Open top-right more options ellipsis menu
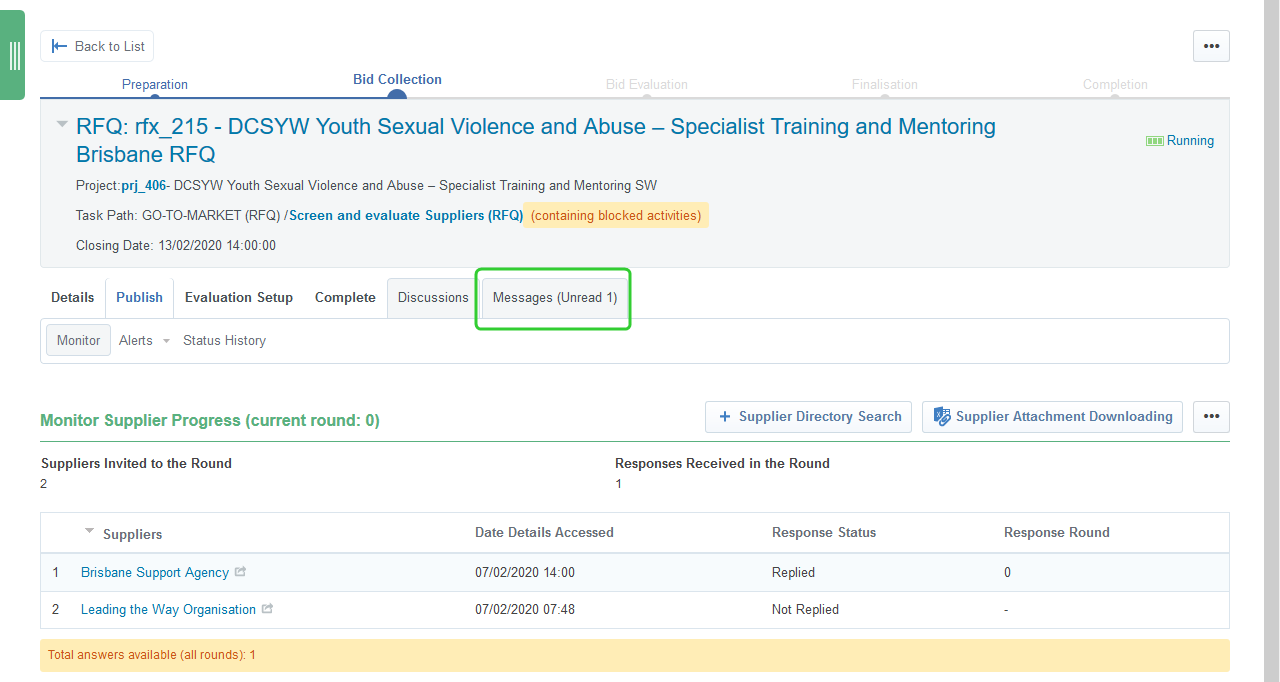 tap(1211, 46)
